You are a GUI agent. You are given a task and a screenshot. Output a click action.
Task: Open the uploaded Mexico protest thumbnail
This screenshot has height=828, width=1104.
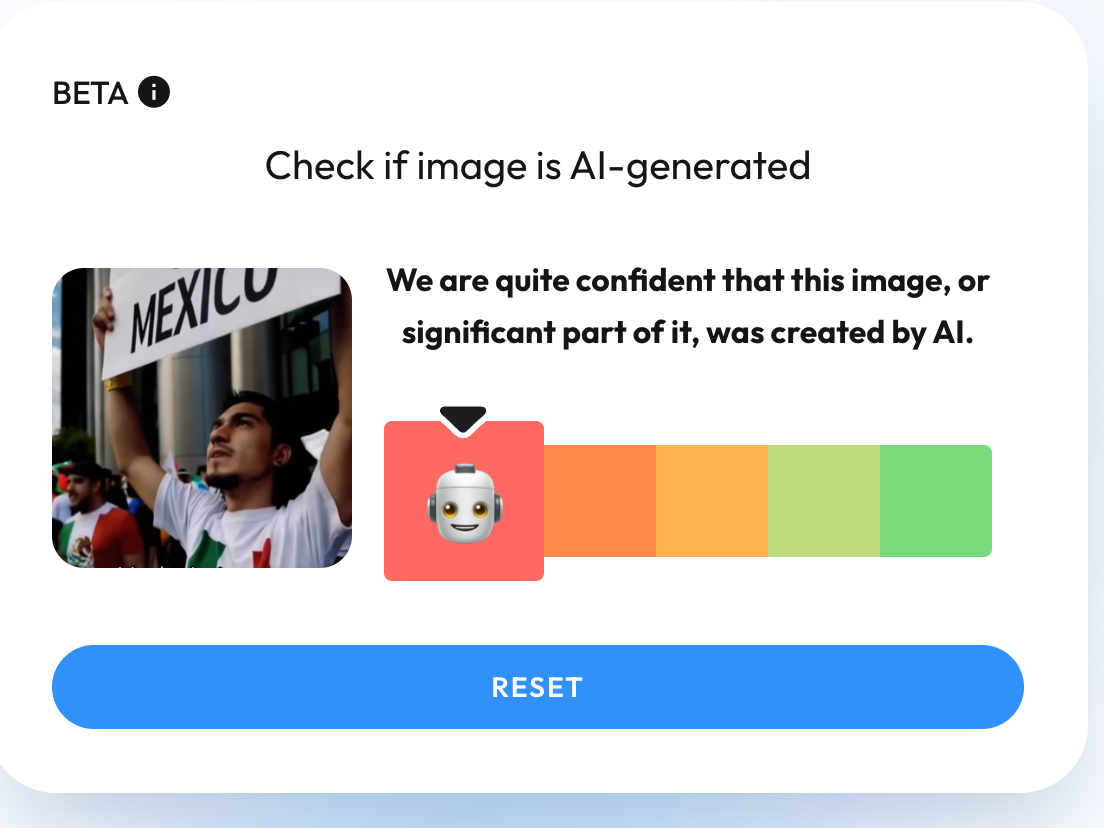click(202, 418)
